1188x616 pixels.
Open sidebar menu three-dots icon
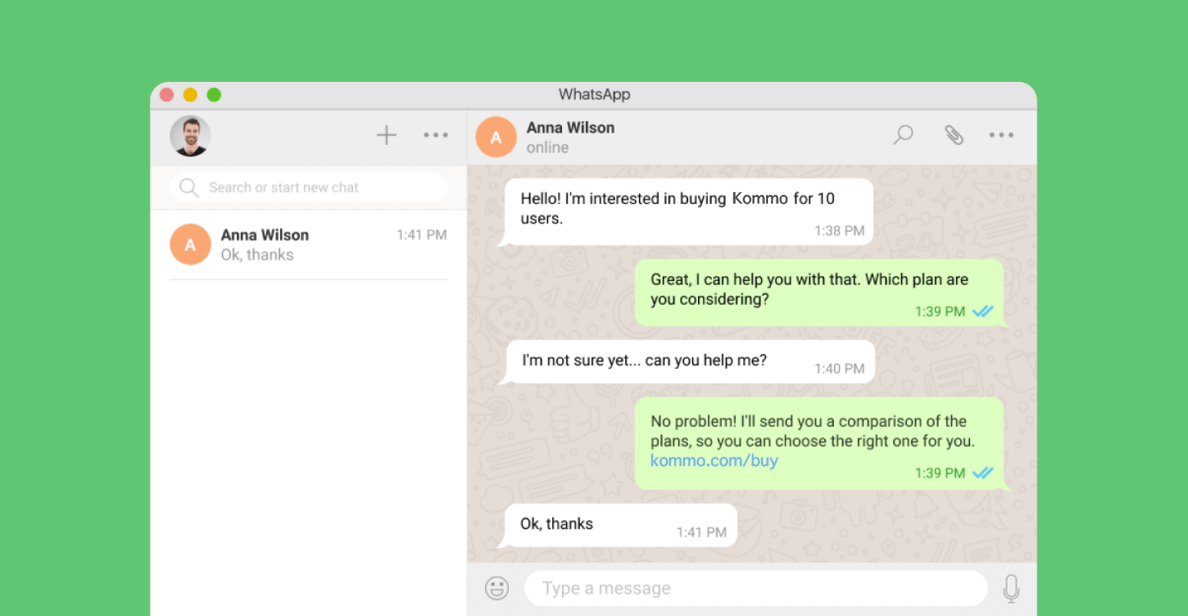(436, 135)
